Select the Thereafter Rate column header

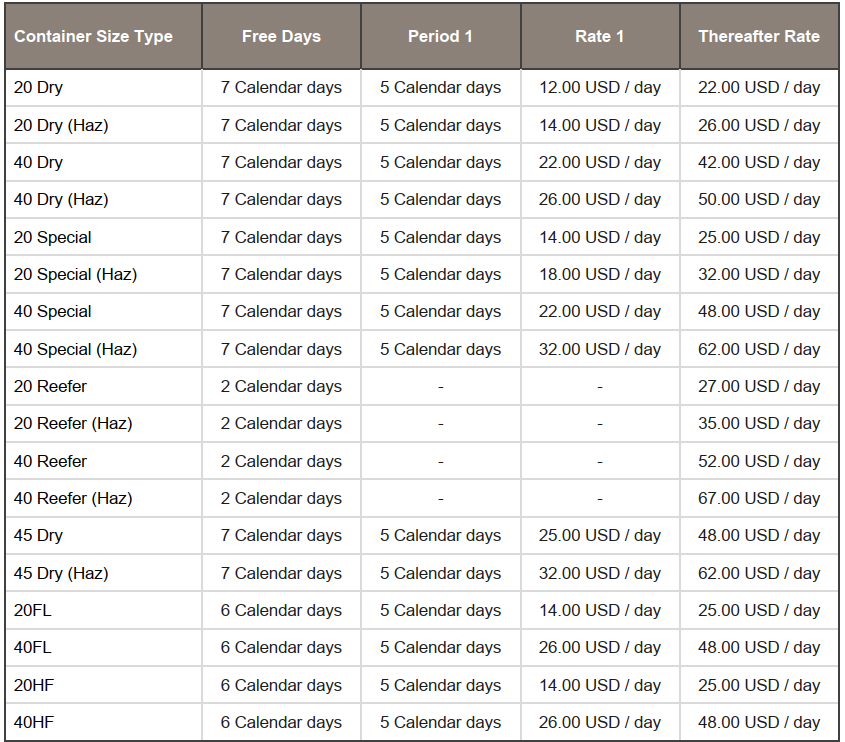click(759, 36)
